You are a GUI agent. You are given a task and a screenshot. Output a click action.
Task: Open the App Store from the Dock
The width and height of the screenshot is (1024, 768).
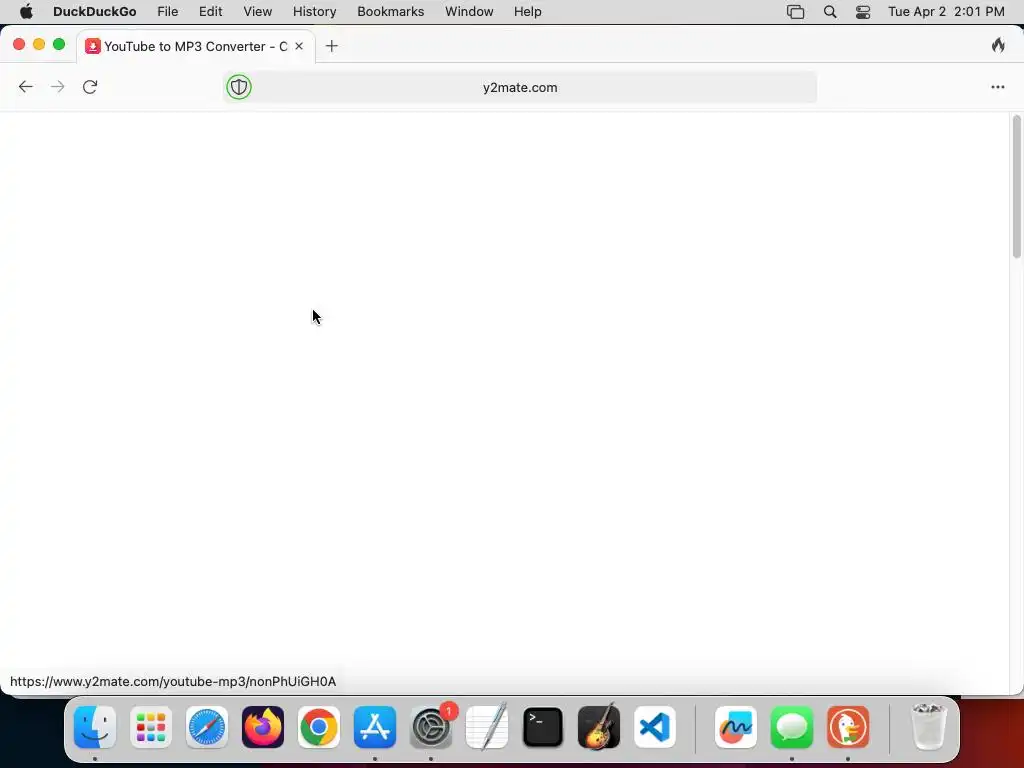375,727
